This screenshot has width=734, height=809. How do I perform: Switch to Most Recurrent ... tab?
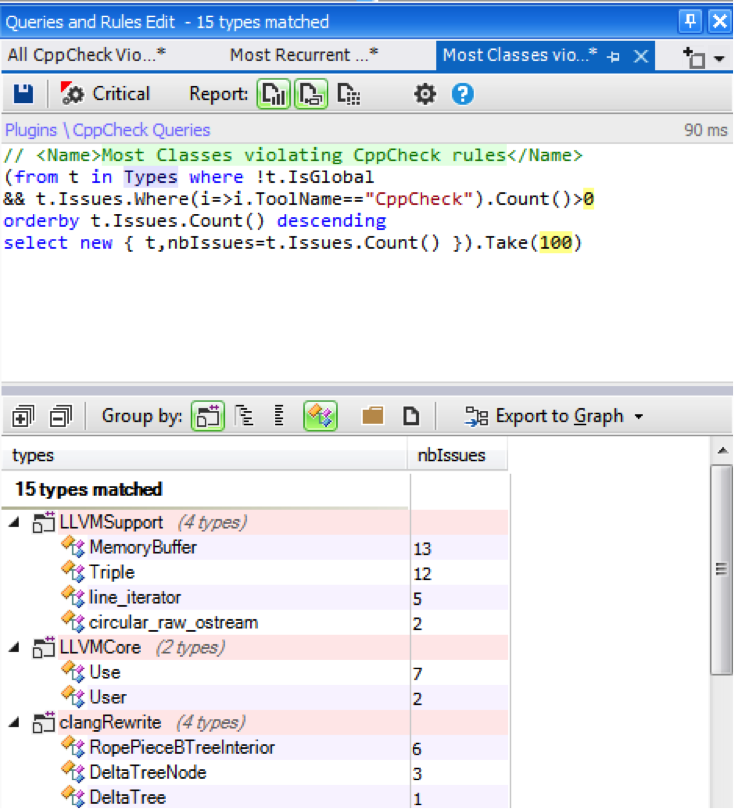tap(304, 55)
